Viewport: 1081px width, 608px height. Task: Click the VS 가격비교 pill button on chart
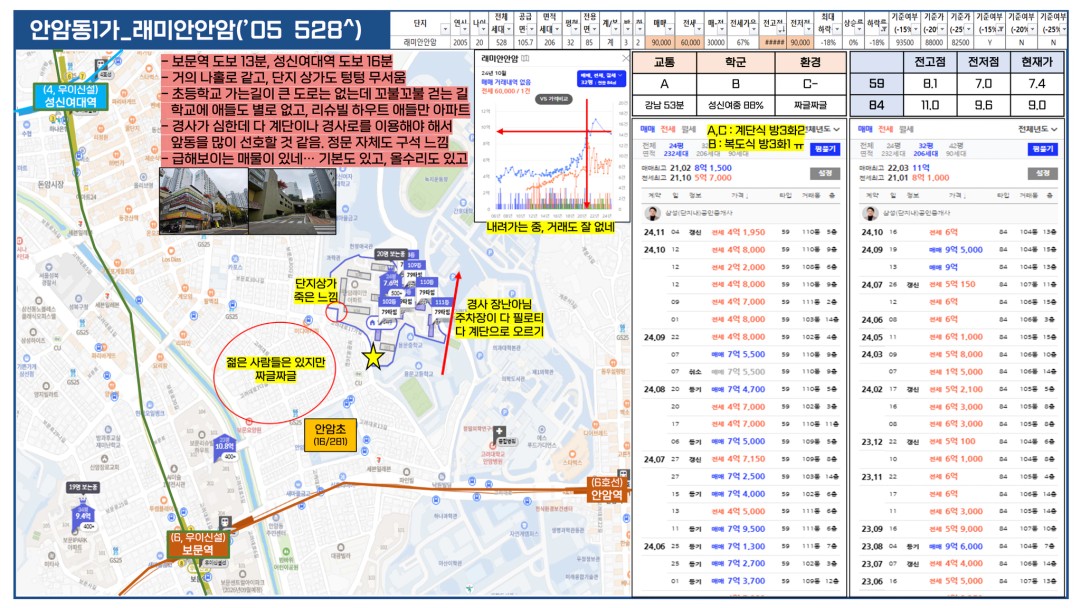click(555, 99)
